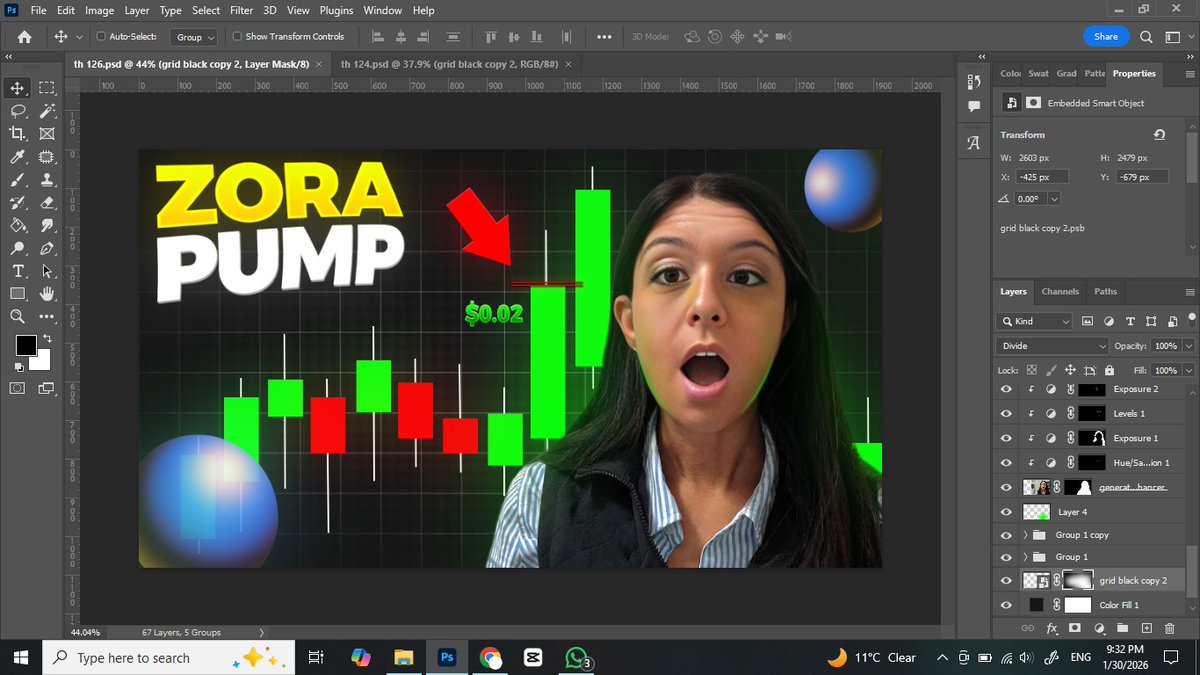
Task: Select the Crop tool
Action: pos(18,133)
